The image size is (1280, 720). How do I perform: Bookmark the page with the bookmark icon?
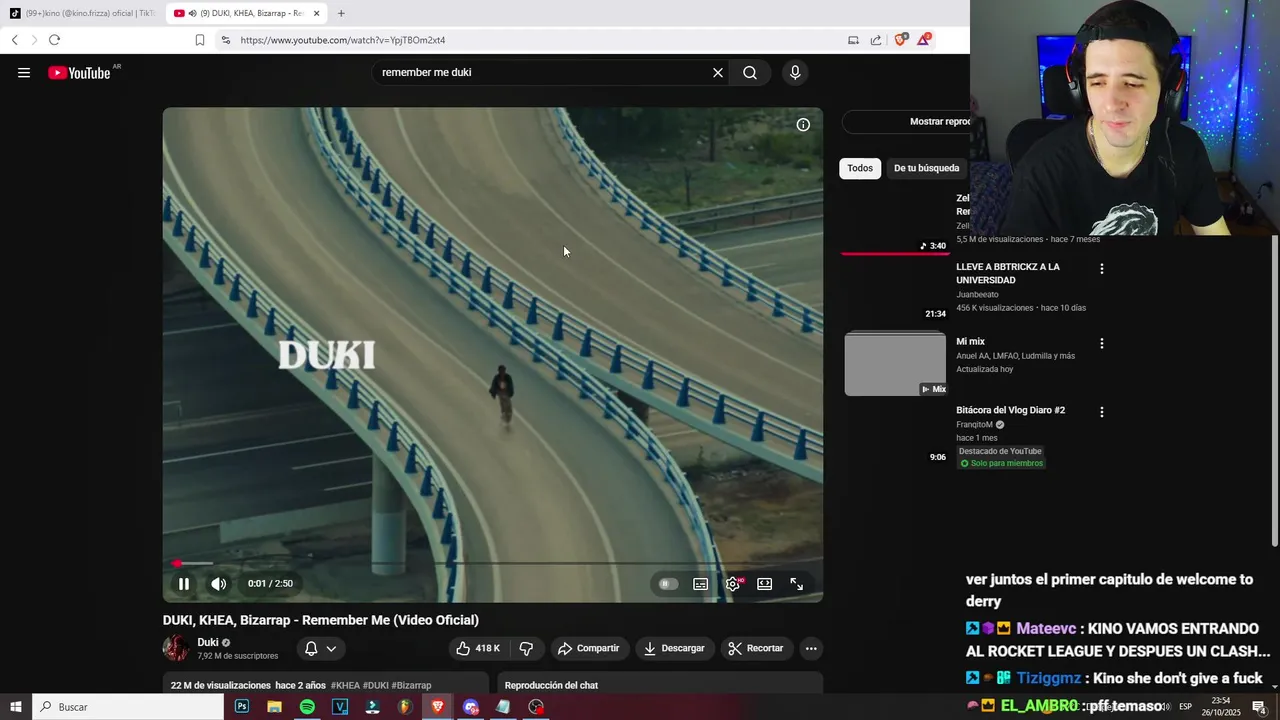tap(200, 40)
